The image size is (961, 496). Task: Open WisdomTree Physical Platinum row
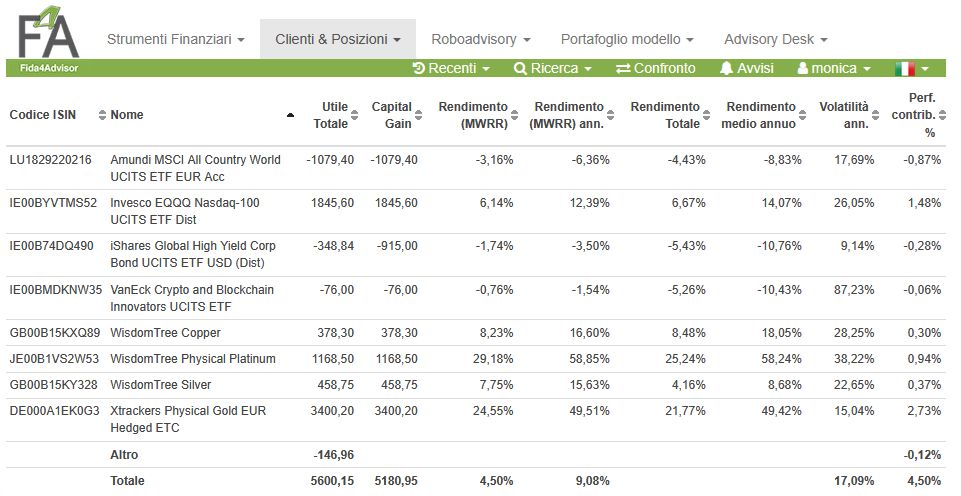coord(193,359)
